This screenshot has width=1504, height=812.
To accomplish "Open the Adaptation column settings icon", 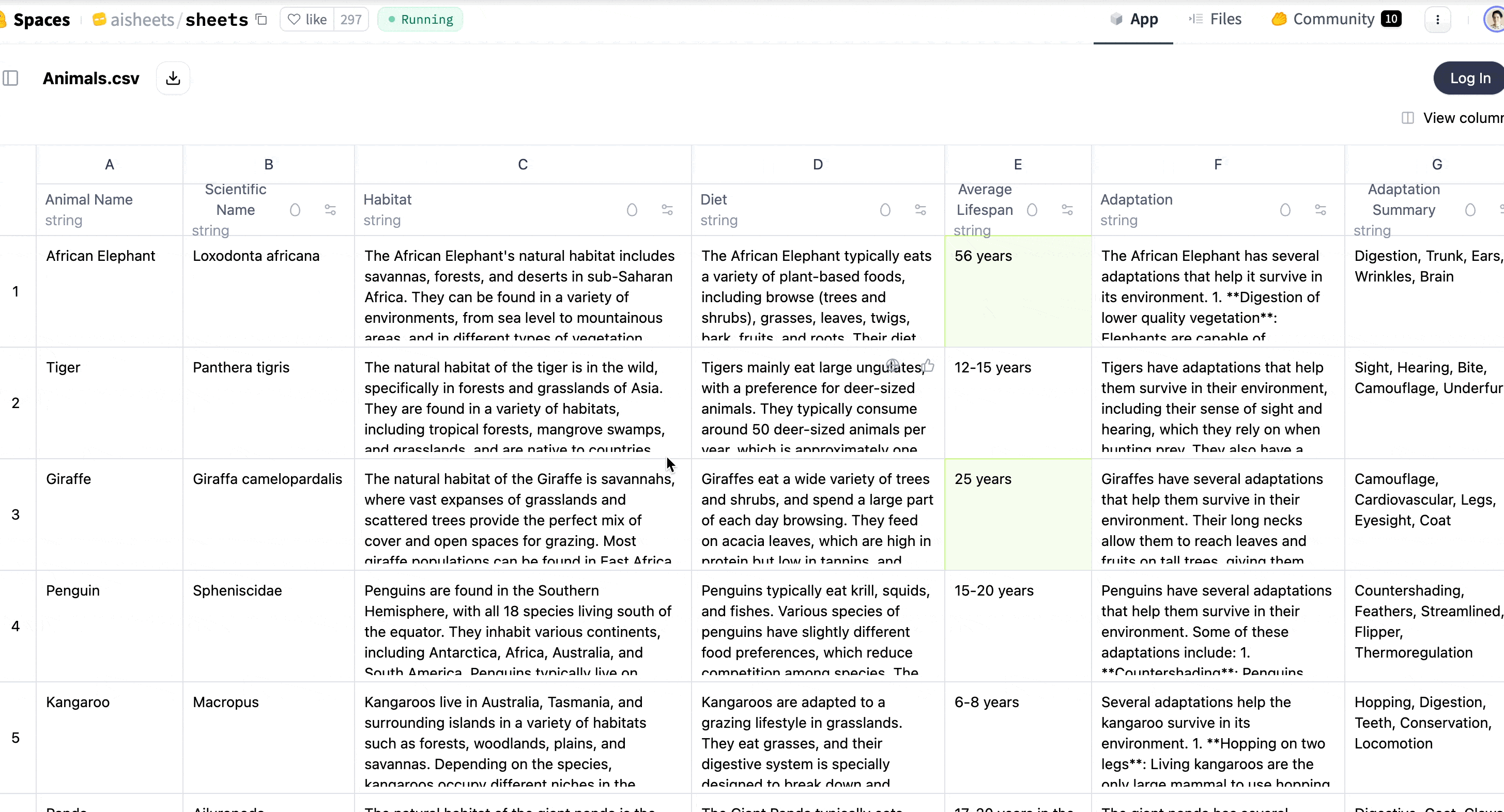I will click(x=1320, y=210).
